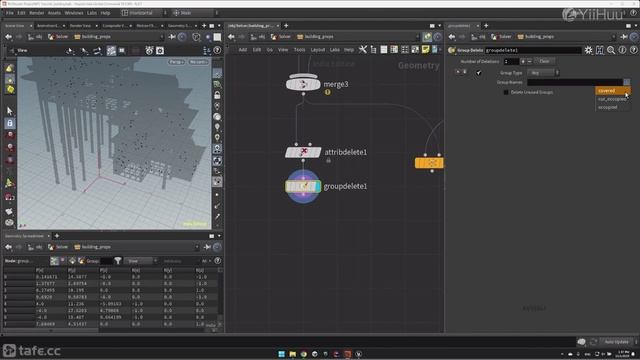The image size is (640, 360).
Task: Click back arrow in parameter pane path bar
Action: pyautogui.click(x=452, y=37)
